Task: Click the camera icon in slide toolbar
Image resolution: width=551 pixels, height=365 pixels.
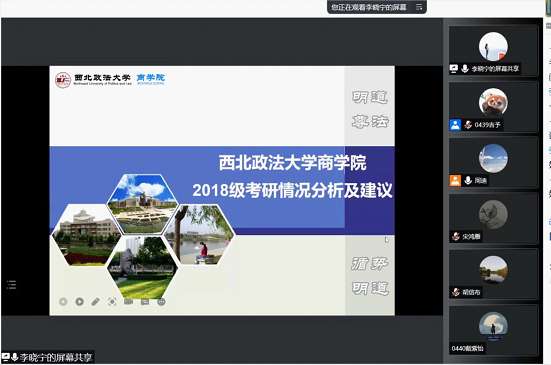Action: click(128, 302)
